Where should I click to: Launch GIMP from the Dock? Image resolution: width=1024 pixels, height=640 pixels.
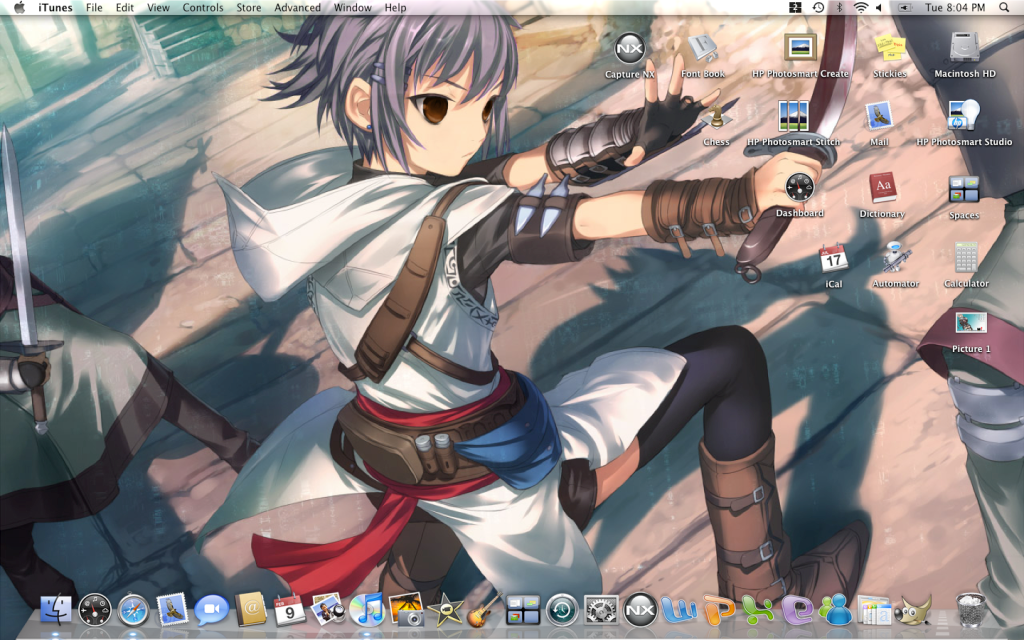pyautogui.click(x=913, y=611)
